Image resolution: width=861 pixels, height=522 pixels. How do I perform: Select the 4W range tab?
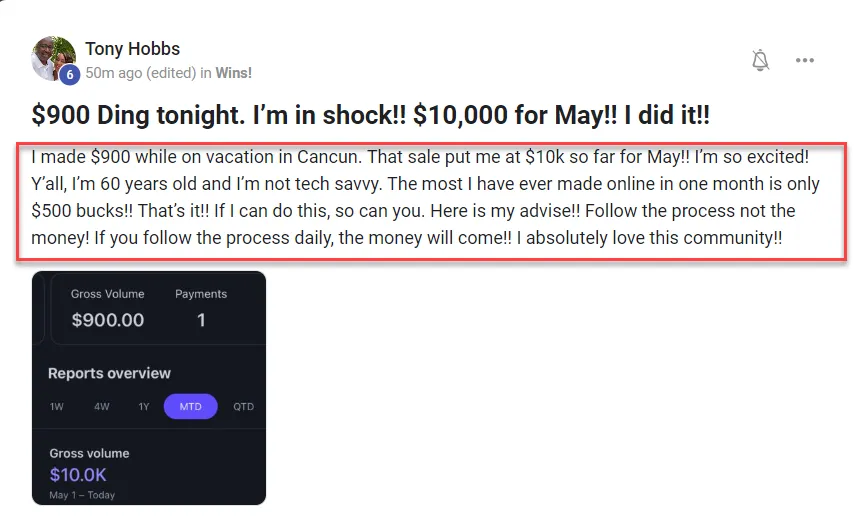coord(102,407)
